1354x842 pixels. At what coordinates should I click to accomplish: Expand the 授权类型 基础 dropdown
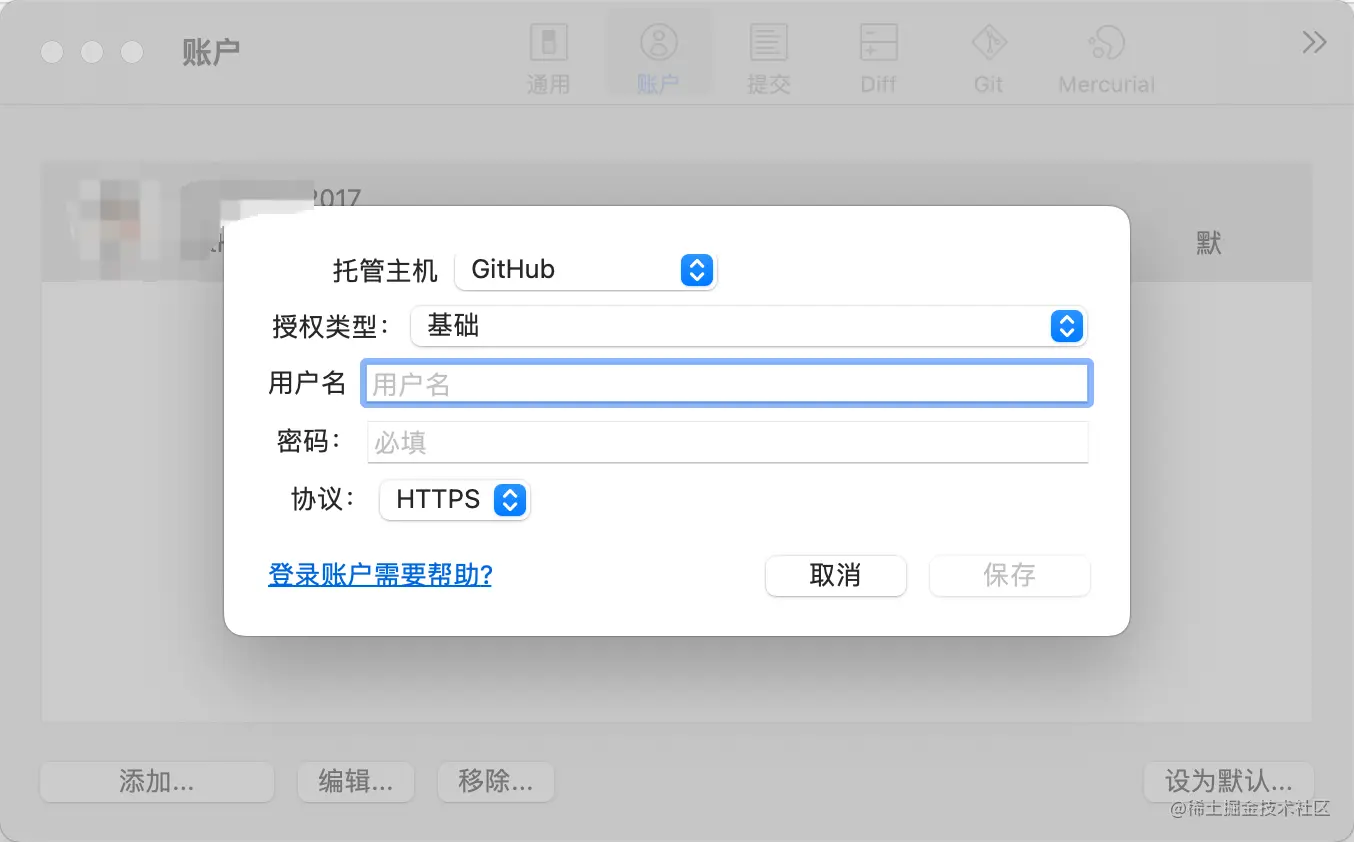748,326
